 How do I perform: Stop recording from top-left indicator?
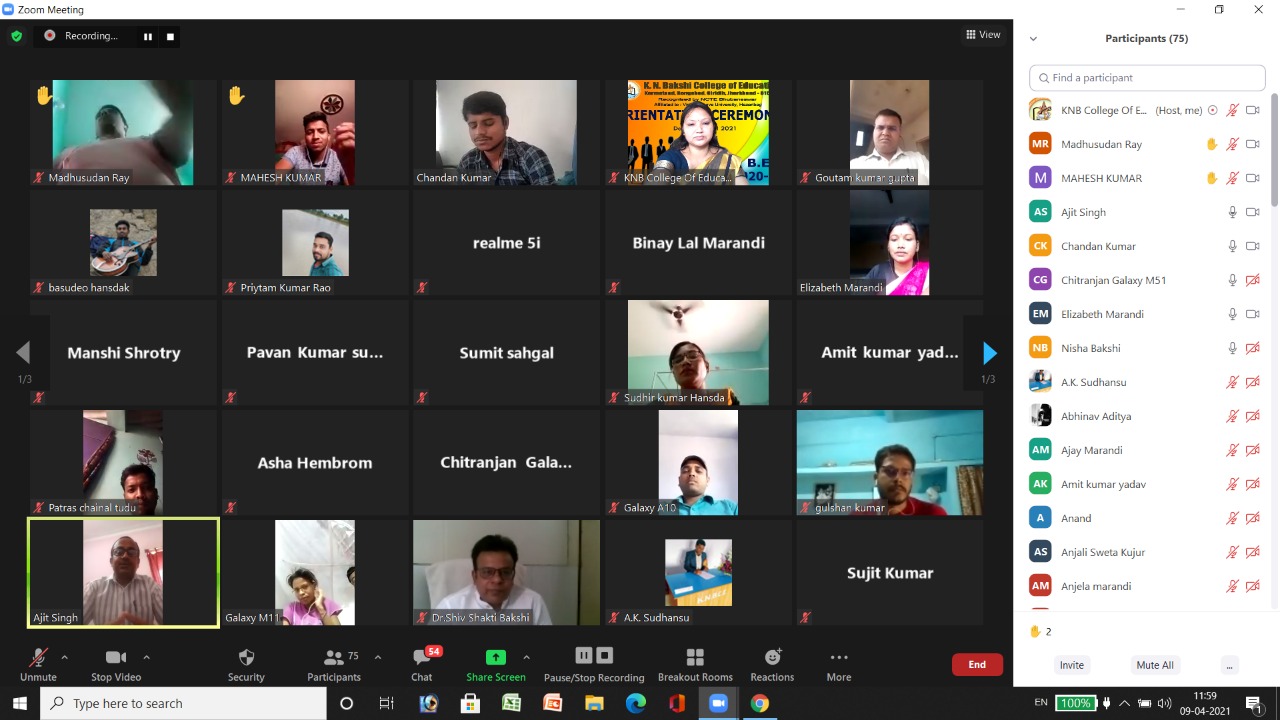click(170, 36)
